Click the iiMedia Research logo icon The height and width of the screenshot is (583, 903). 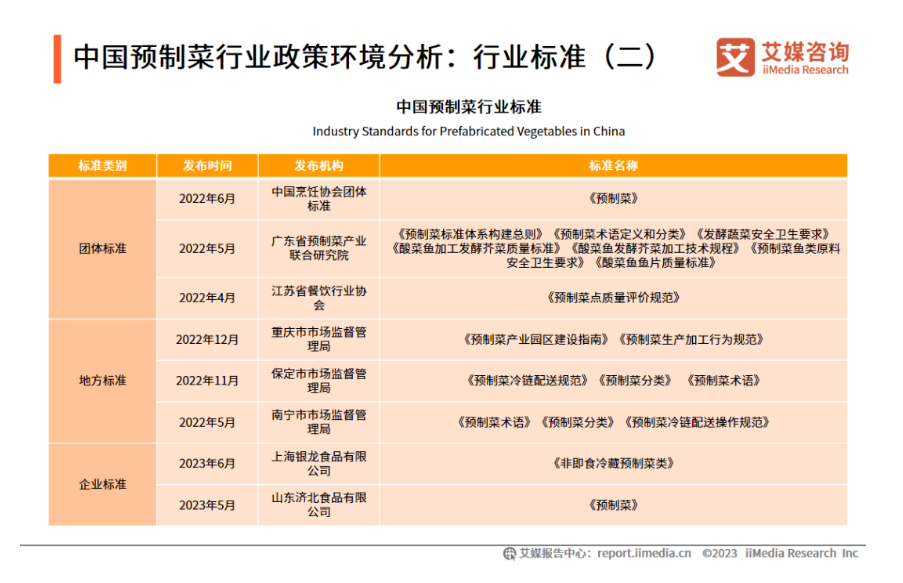735,57
